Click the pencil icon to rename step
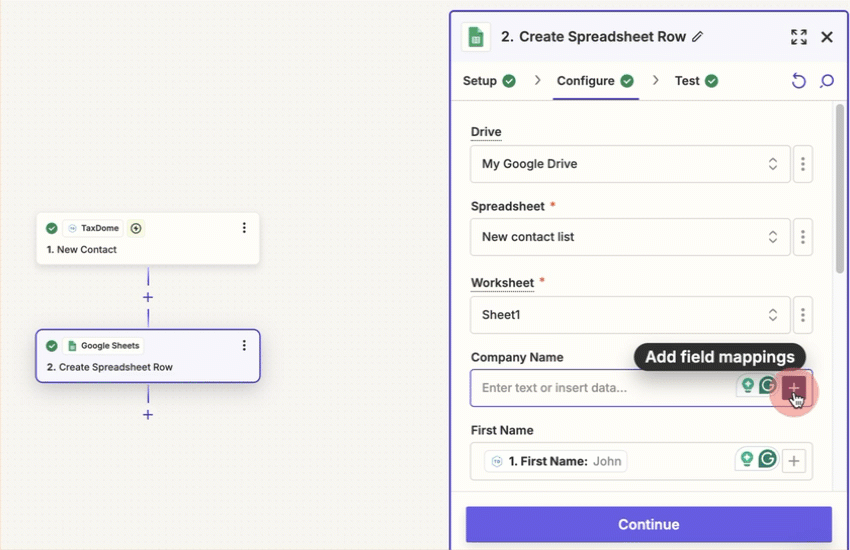Image resolution: width=850 pixels, height=550 pixels. point(698,37)
